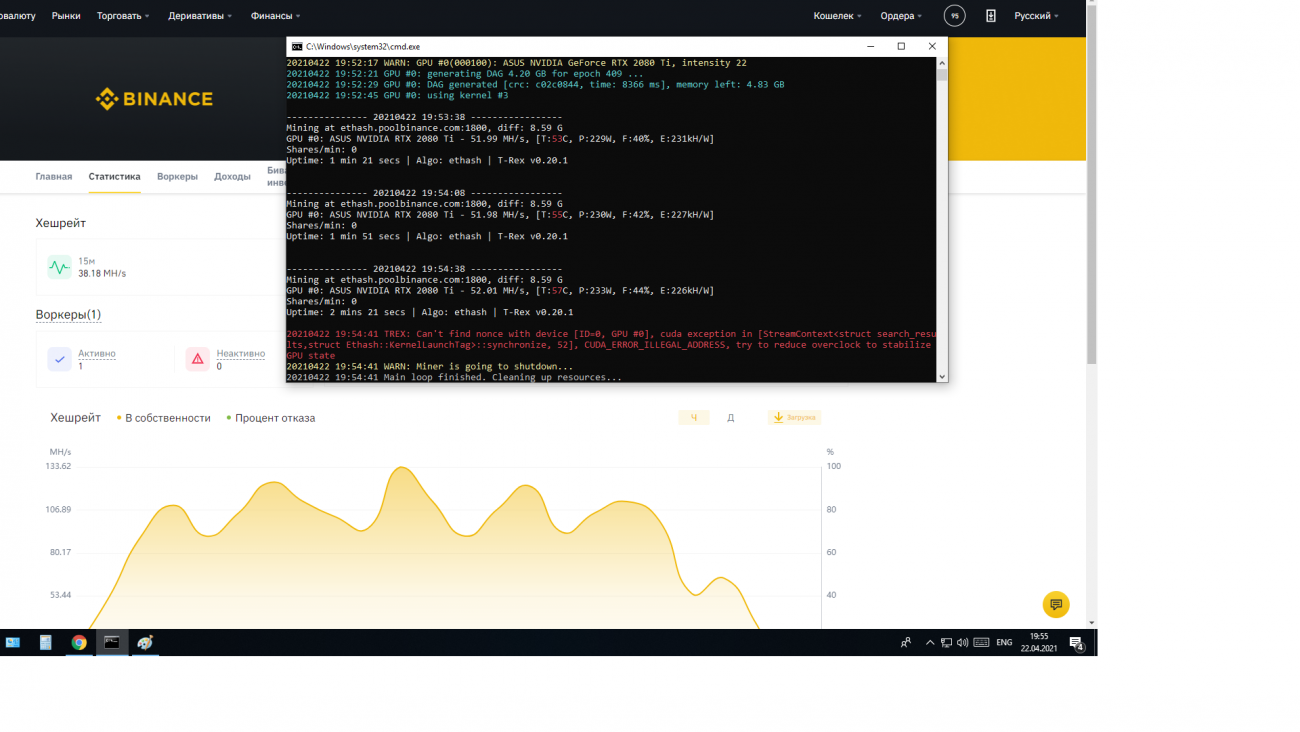Open the last pinned app on taskbar
Image resolution: width=1300 pixels, height=732 pixels.
click(x=145, y=643)
